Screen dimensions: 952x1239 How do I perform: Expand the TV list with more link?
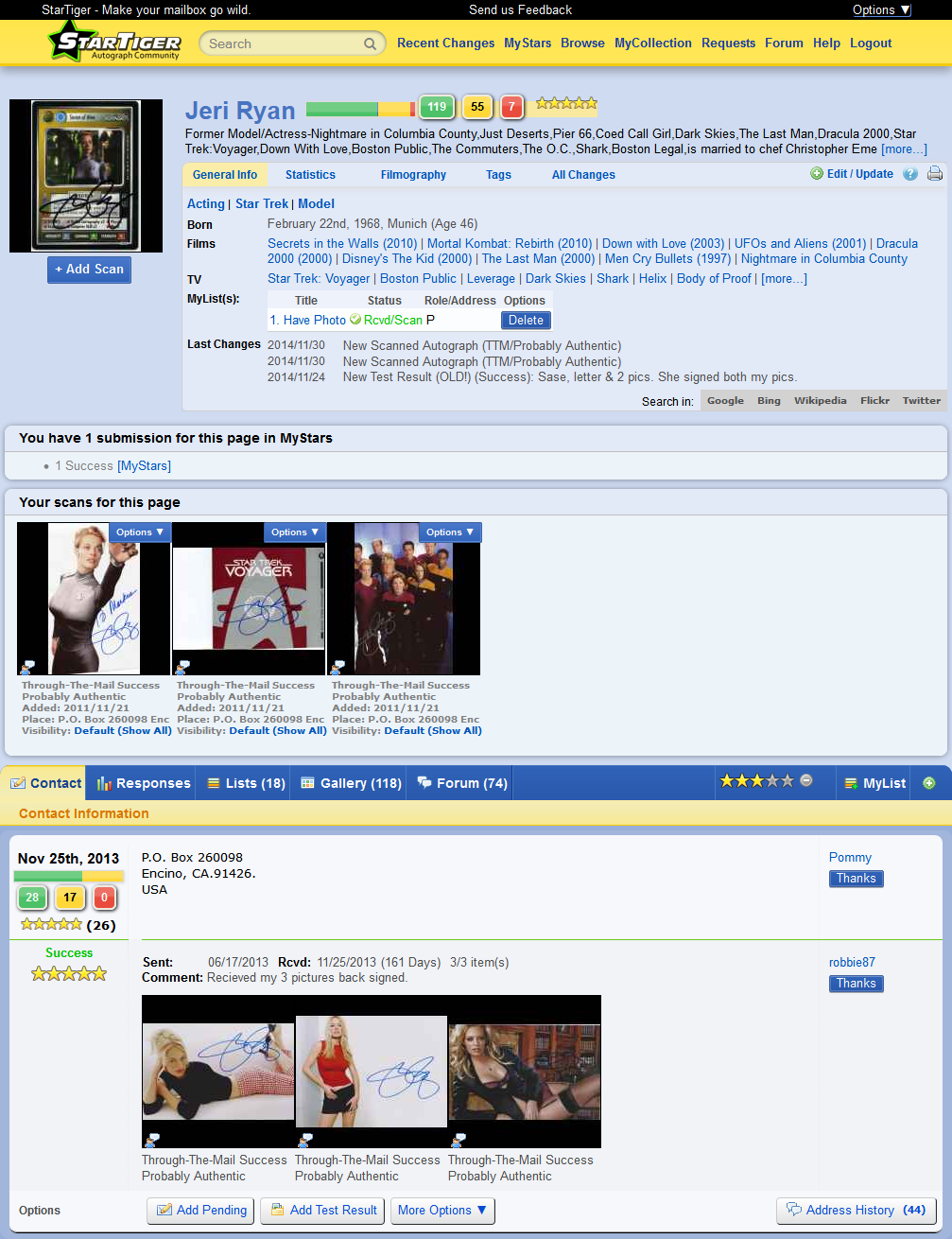click(784, 279)
